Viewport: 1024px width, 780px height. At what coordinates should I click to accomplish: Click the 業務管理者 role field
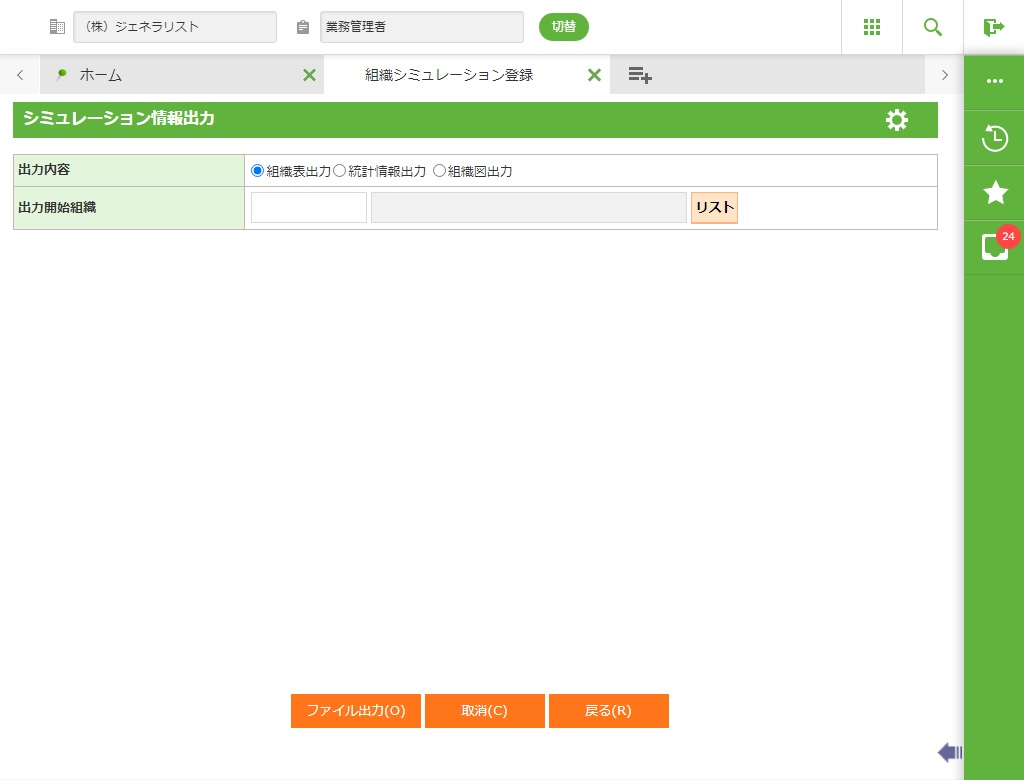[x=422, y=27]
